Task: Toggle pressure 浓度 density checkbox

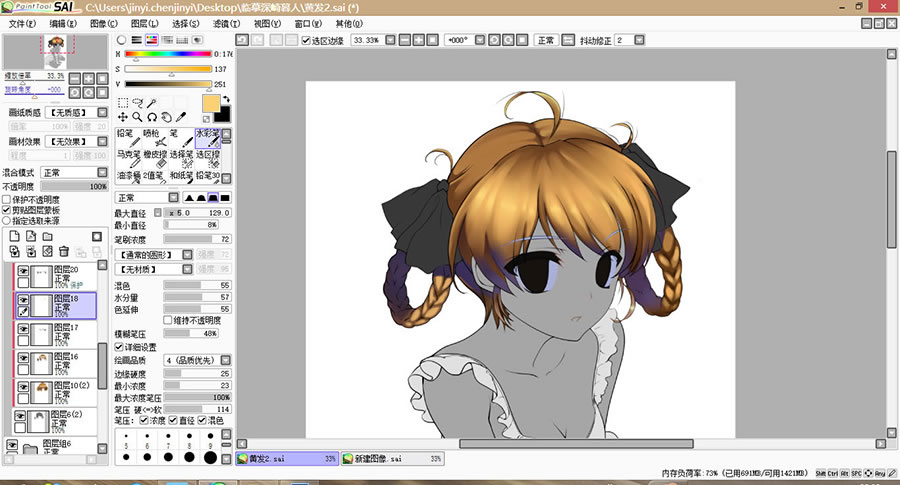Action: 144,420
